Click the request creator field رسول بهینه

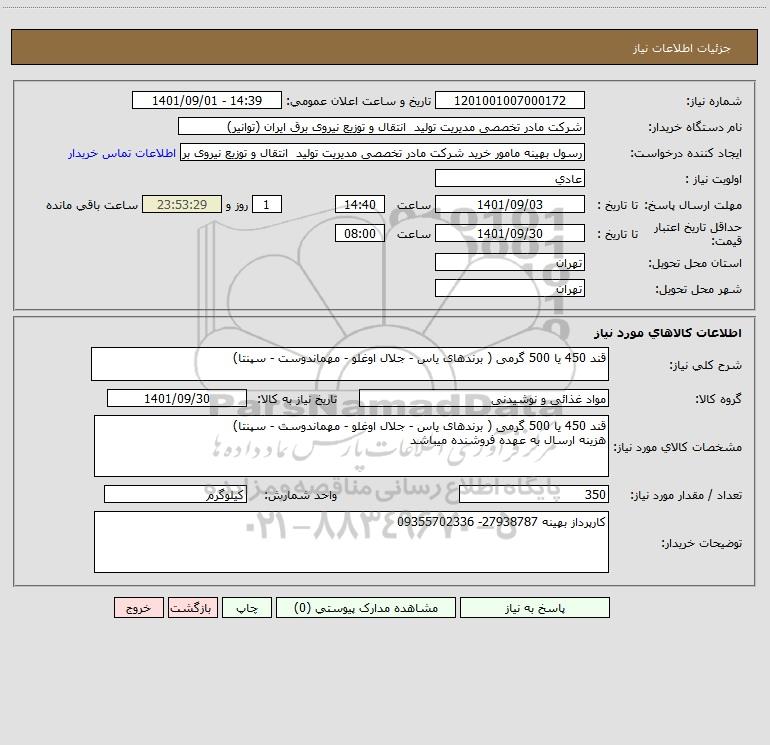click(x=383, y=153)
